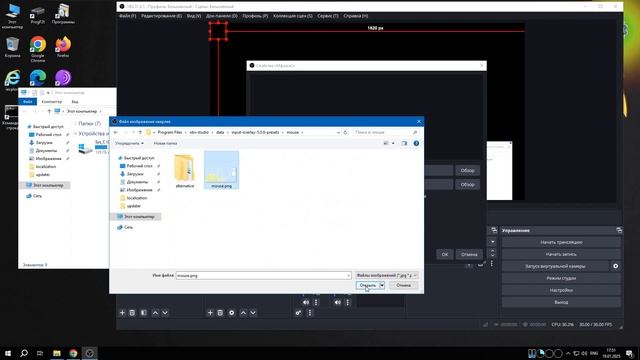Click the blue help icon in dialog

click(416, 143)
